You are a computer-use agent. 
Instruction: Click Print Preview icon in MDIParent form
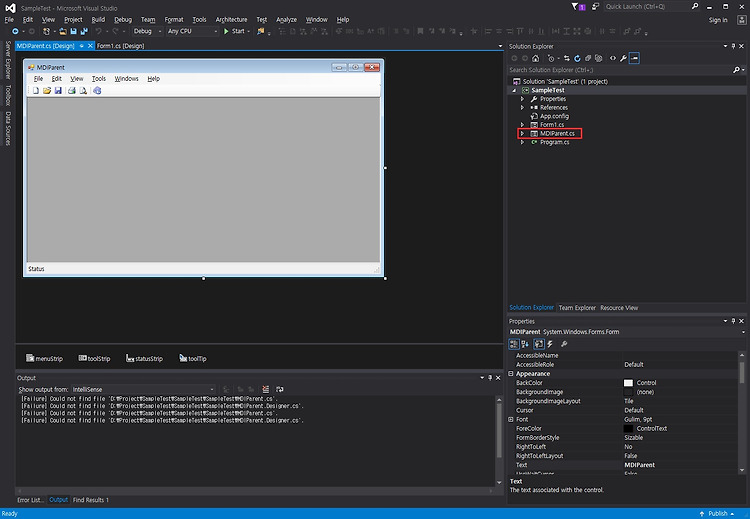(83, 90)
